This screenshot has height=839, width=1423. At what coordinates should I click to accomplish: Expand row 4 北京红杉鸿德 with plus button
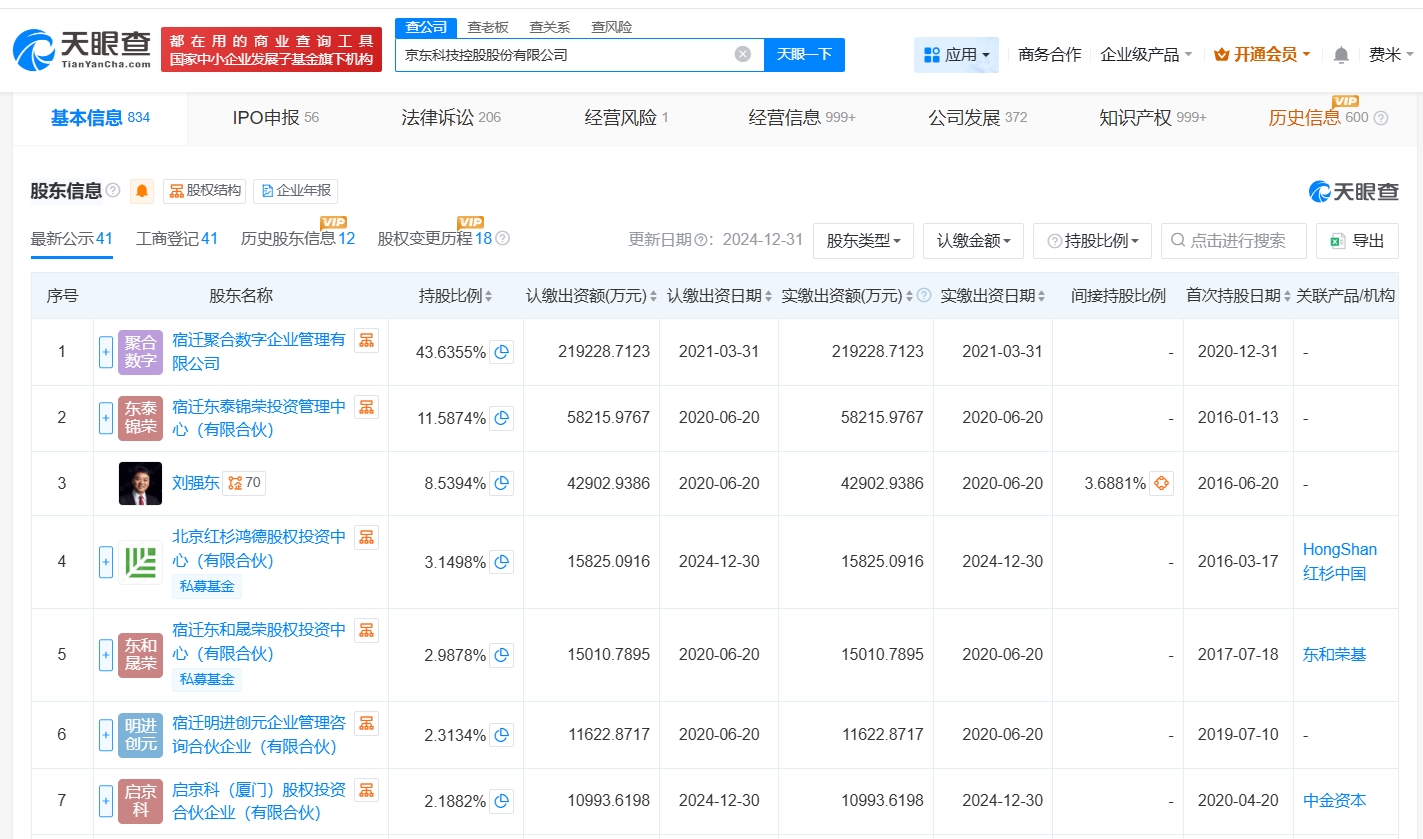[x=106, y=562]
